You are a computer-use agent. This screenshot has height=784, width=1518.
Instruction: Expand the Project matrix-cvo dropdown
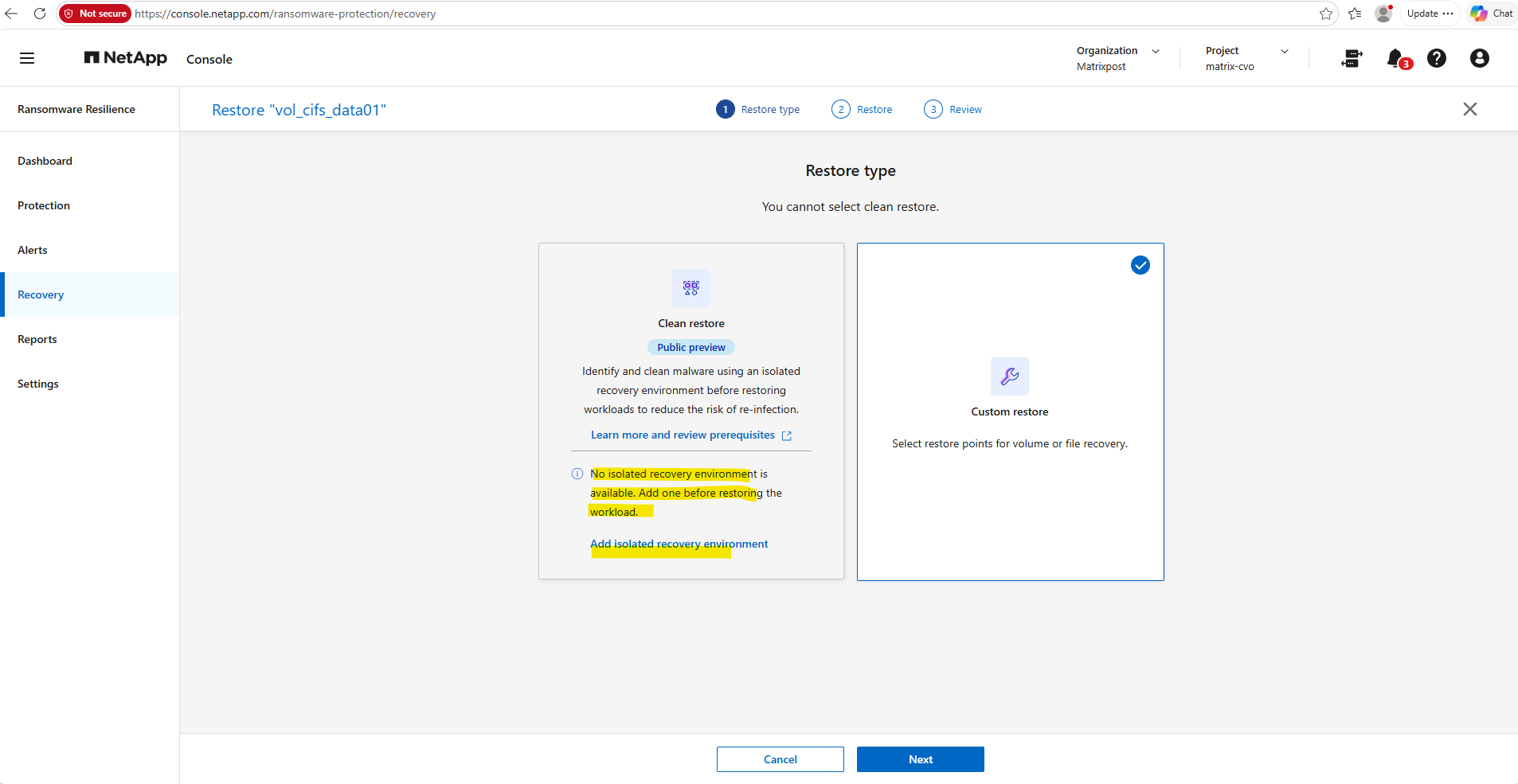[x=1247, y=58]
